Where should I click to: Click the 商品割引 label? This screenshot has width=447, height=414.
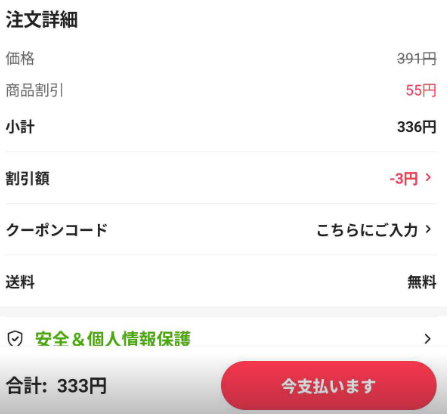click(x=35, y=90)
